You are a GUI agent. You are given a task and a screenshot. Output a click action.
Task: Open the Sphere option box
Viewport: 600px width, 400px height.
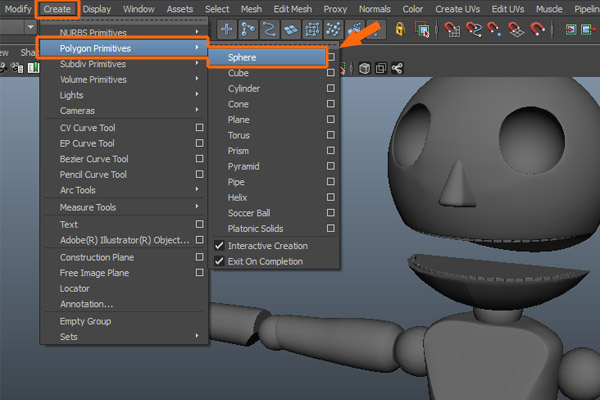331,57
